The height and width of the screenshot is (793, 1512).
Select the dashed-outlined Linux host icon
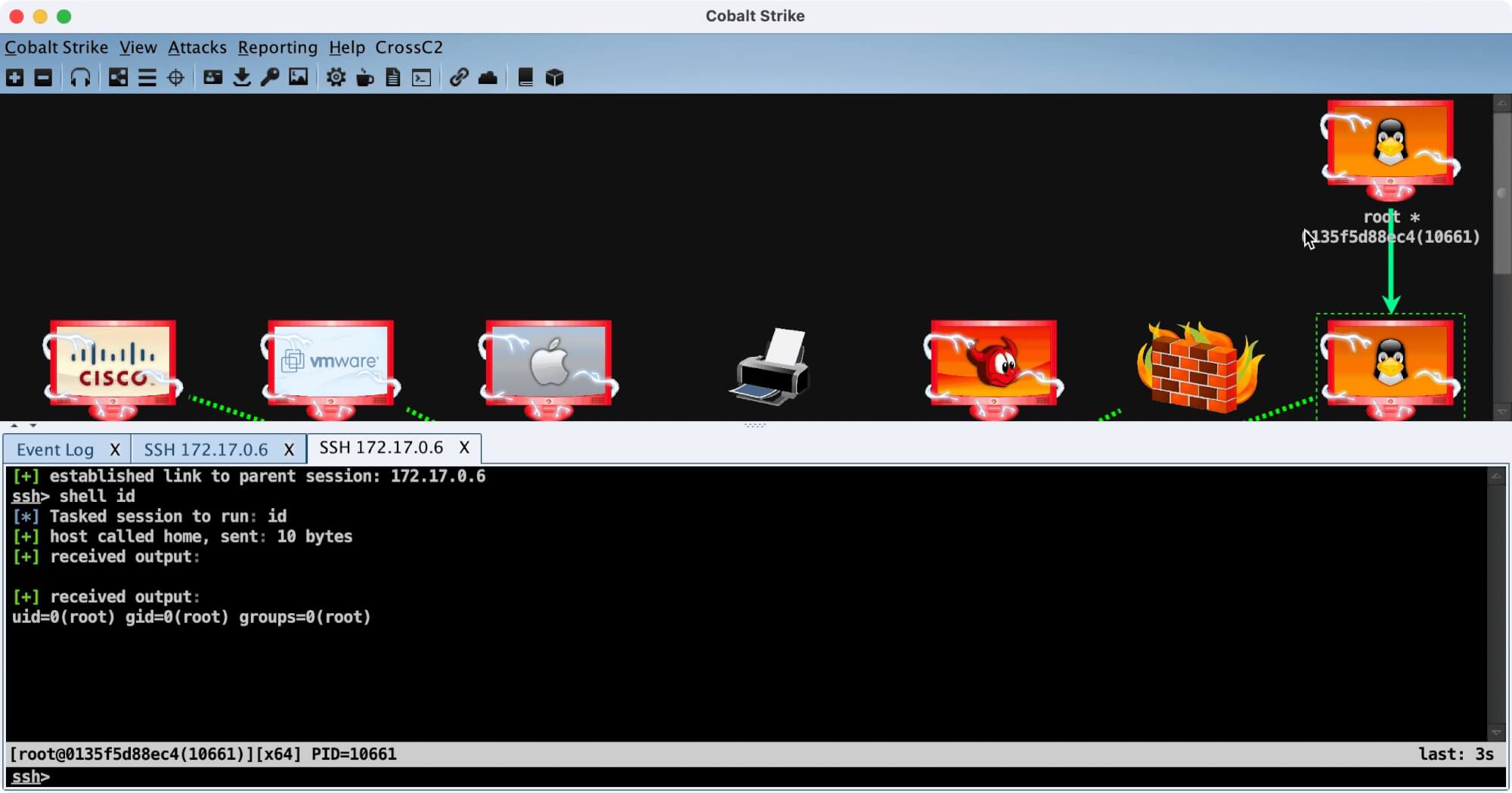tap(1390, 368)
